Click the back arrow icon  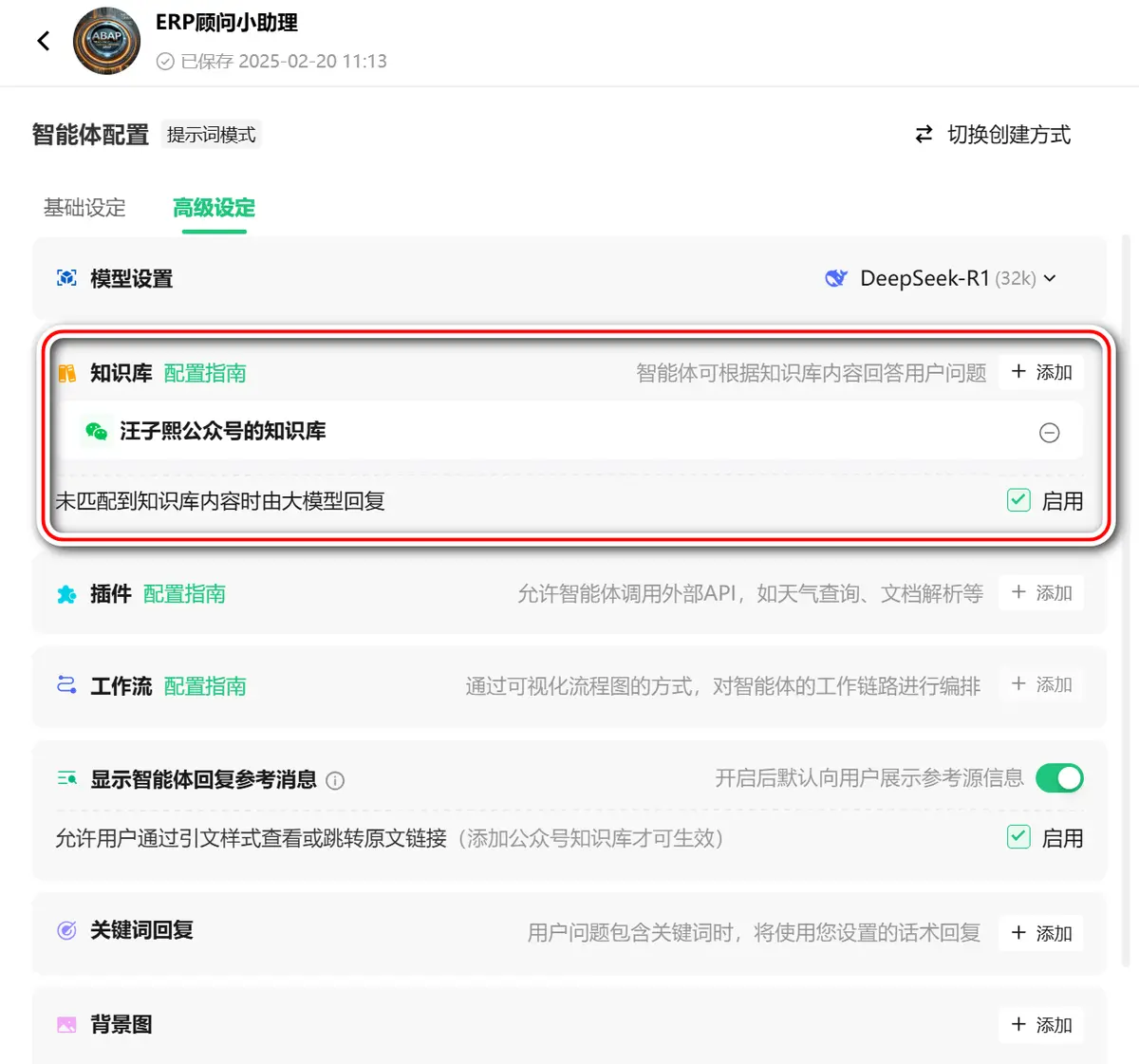coord(43,41)
